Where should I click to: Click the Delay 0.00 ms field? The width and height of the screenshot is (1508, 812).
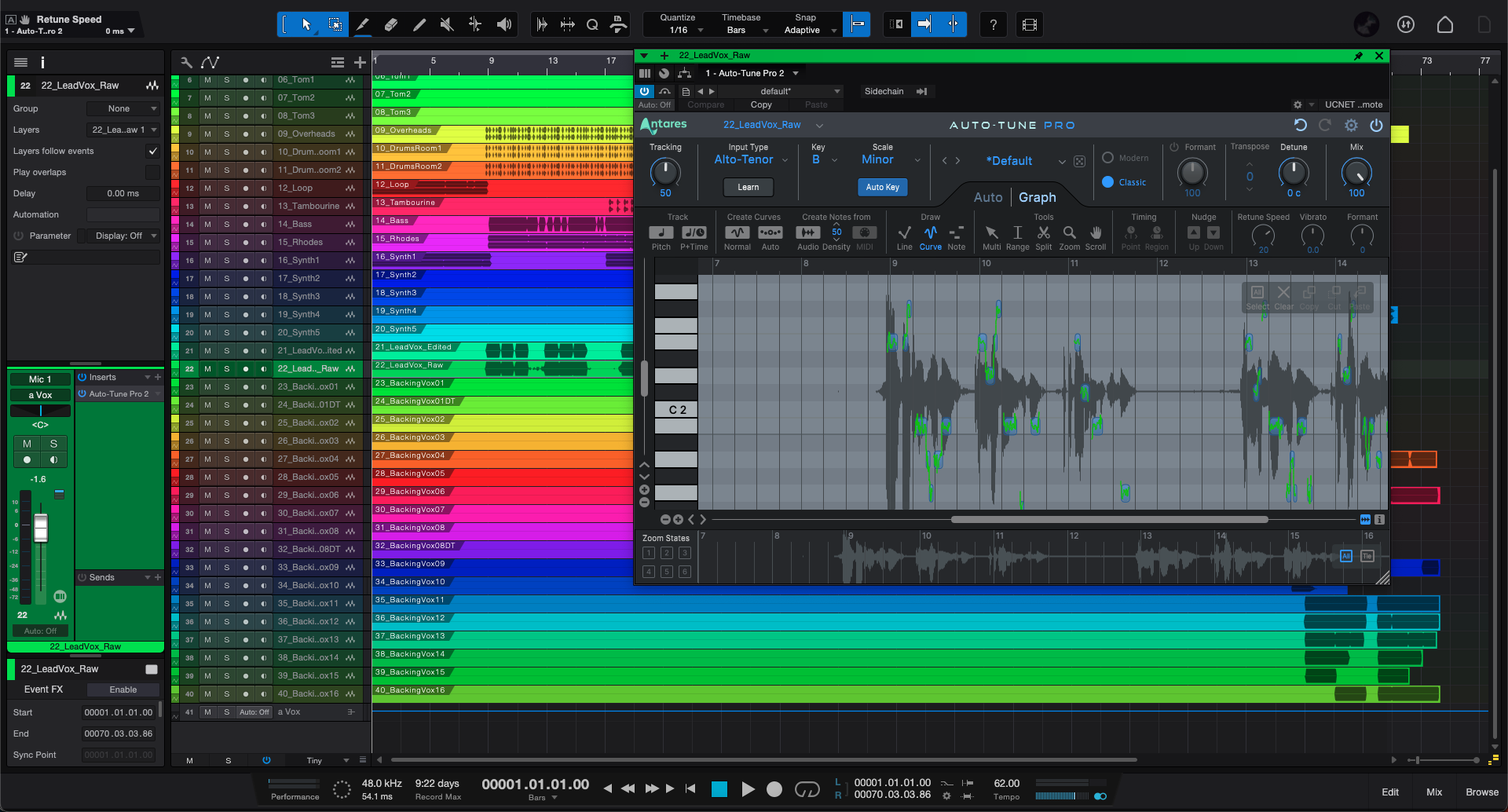[123, 194]
